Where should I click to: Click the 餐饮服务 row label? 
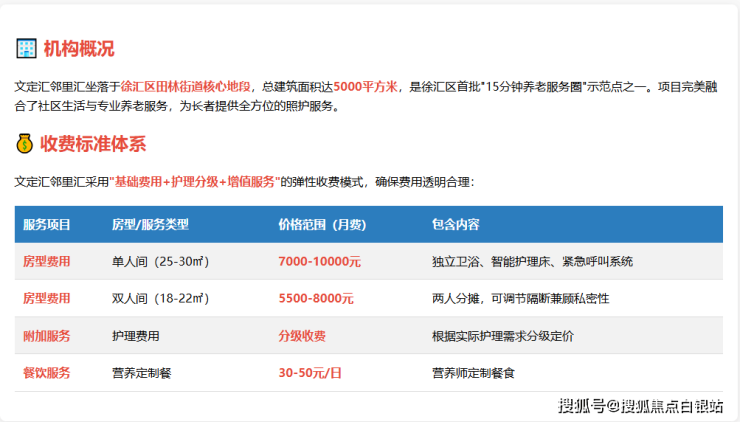point(47,373)
